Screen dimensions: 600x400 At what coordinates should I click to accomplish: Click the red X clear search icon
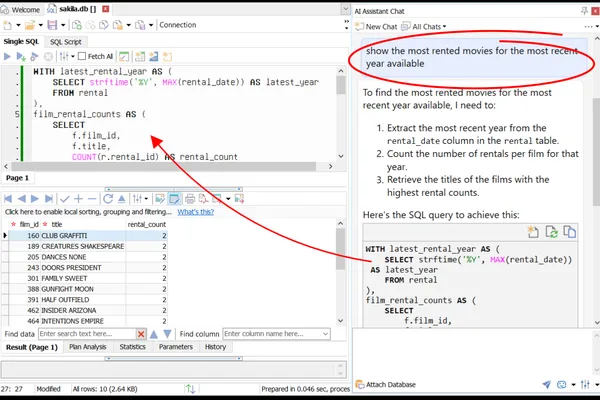click(x=141, y=334)
